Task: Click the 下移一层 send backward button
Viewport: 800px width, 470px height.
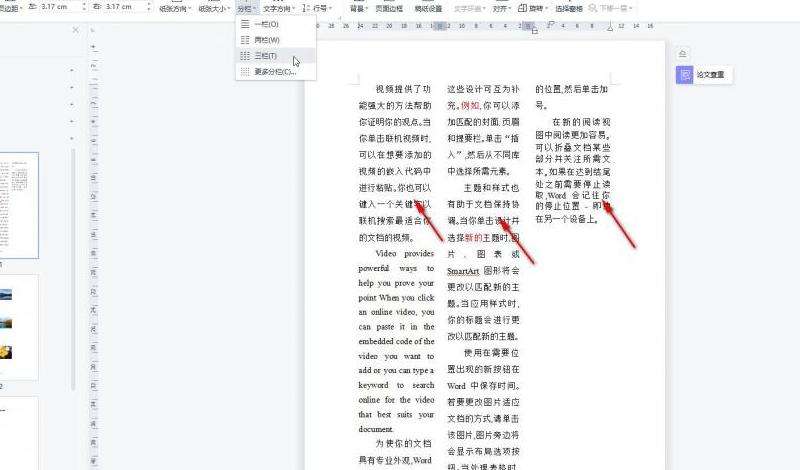Action: [x=611, y=8]
